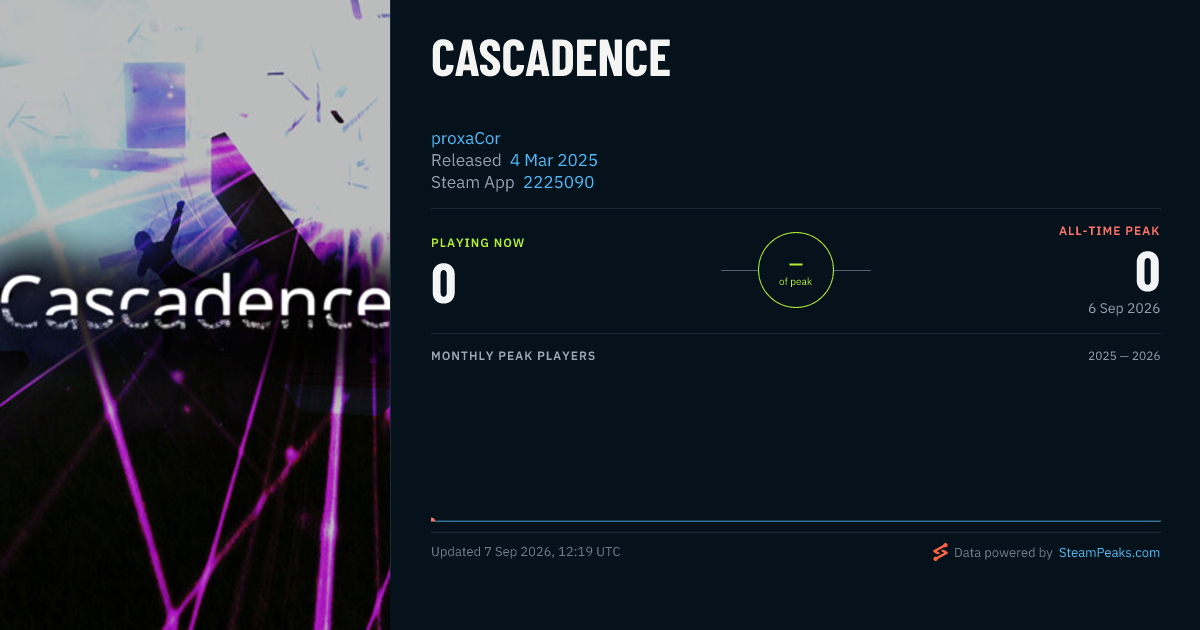This screenshot has height=630, width=1200.
Task: Click the Data powered by text
Action: click(x=1003, y=552)
